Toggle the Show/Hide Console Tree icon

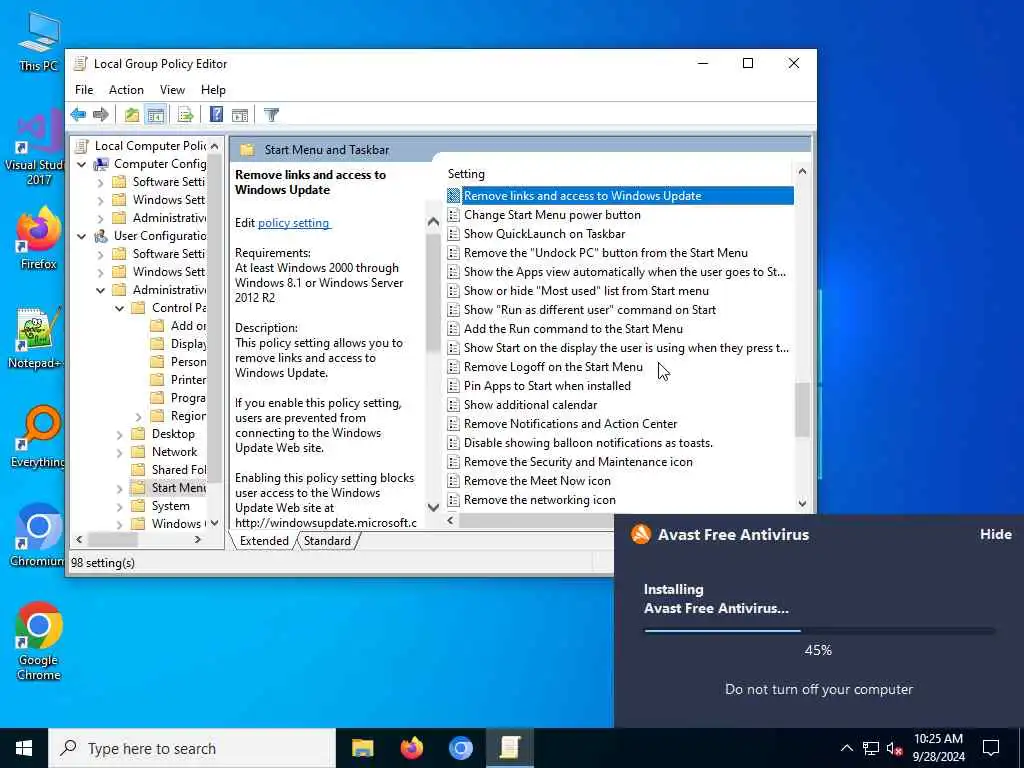(x=155, y=115)
